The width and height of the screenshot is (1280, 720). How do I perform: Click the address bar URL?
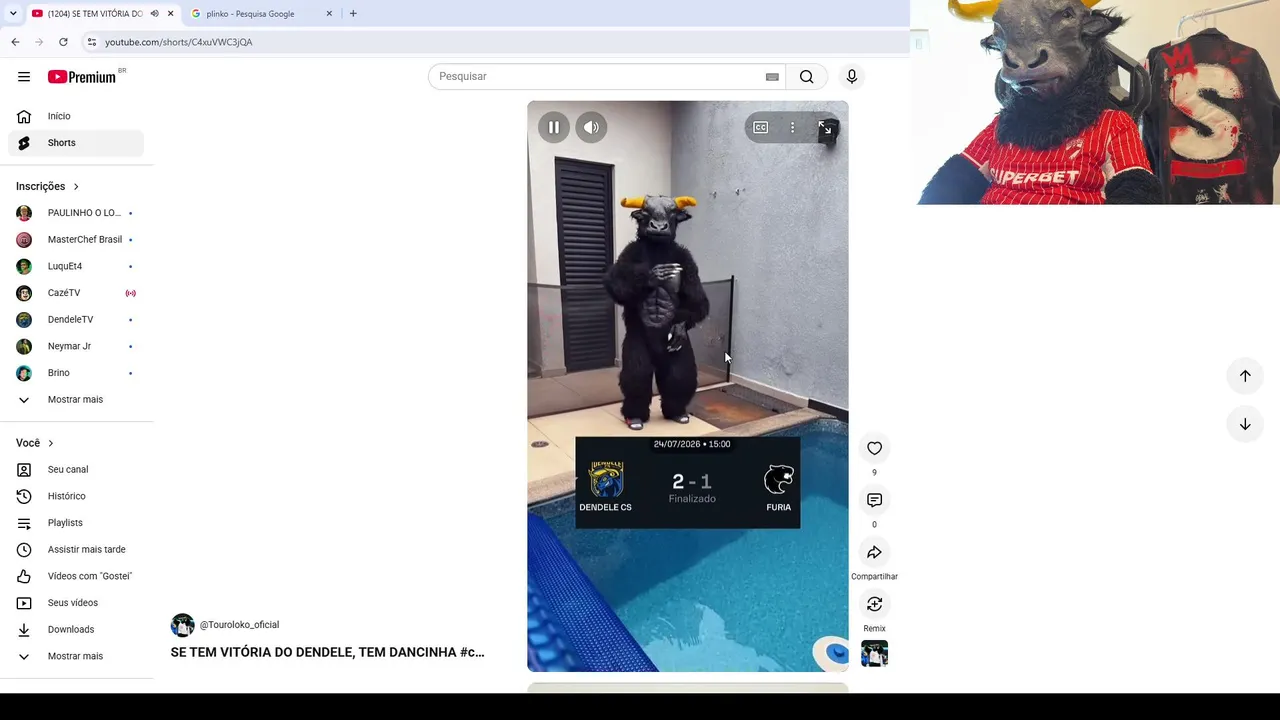(x=179, y=42)
